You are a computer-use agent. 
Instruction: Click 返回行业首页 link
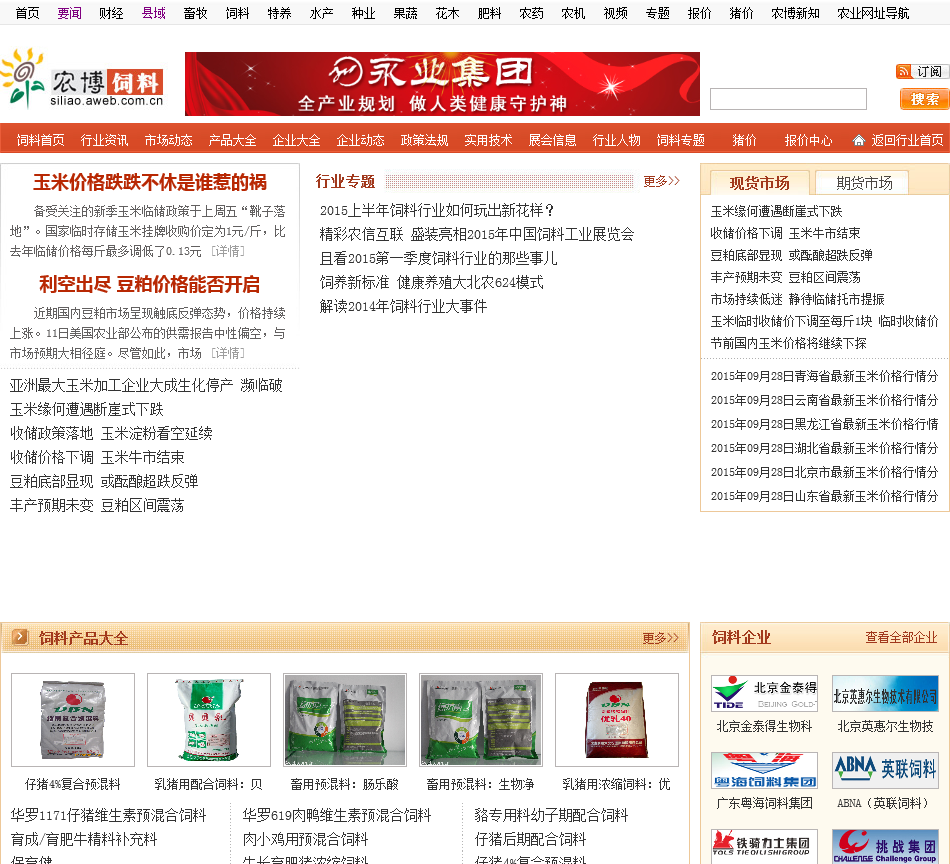click(907, 141)
